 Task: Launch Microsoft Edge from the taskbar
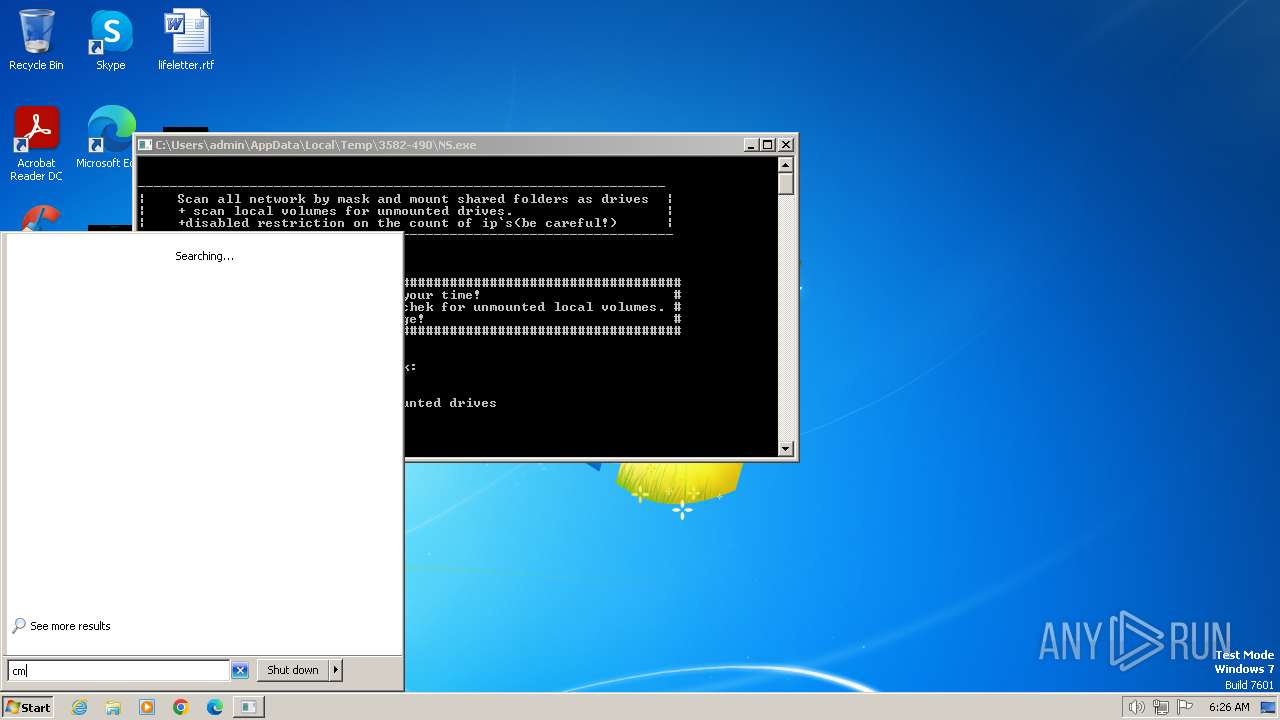point(214,707)
